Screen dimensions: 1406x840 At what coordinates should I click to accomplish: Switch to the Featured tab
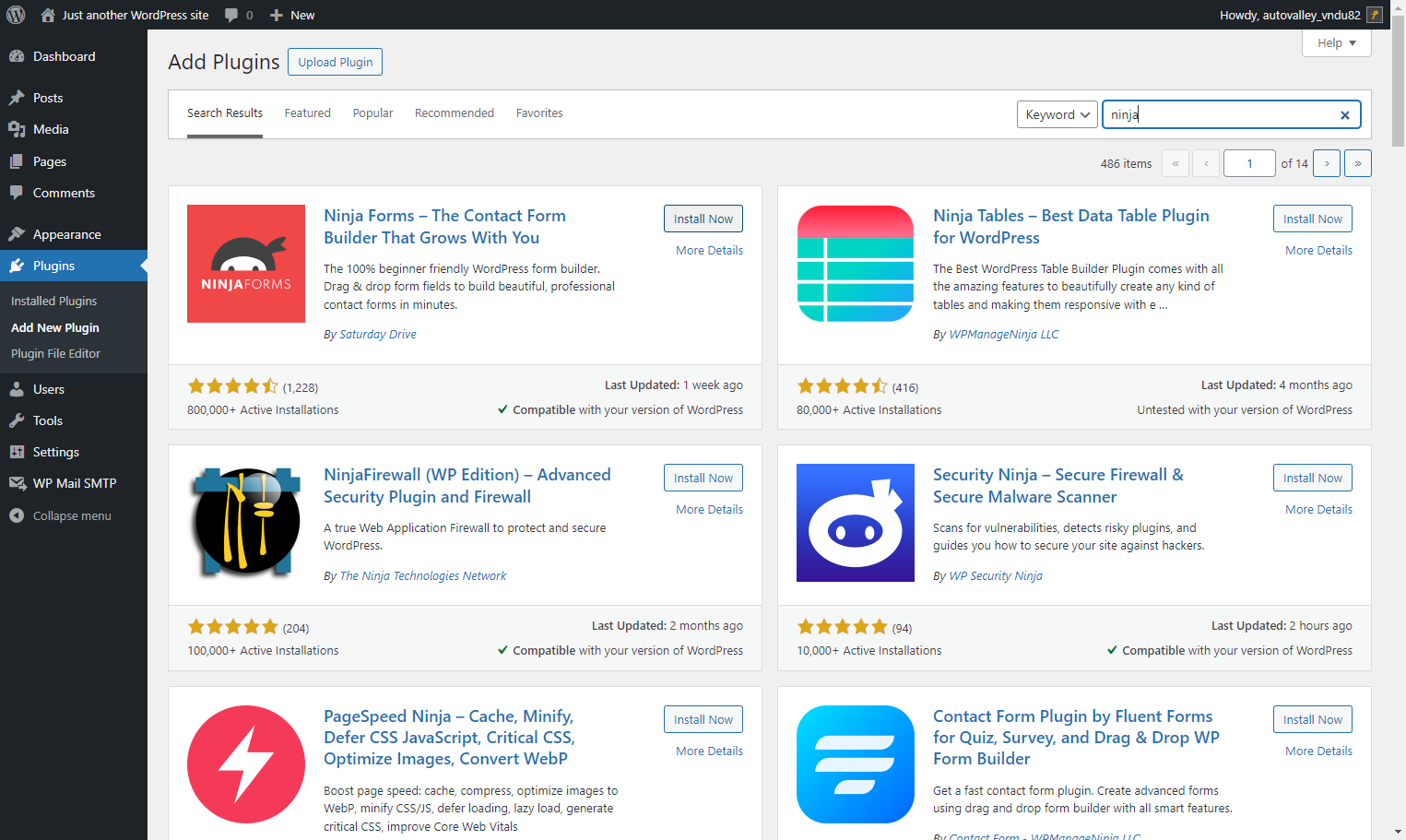[x=307, y=113]
